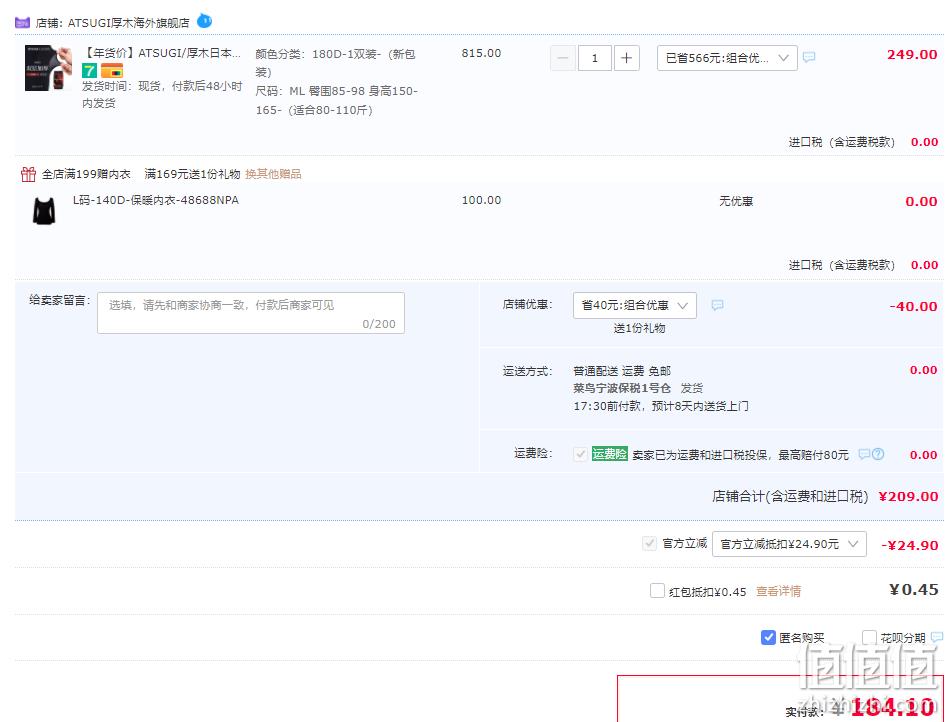Click gift item text L码-140D-保暖内衣-48688NPA
This screenshot has height=722, width=947.
(x=156, y=200)
